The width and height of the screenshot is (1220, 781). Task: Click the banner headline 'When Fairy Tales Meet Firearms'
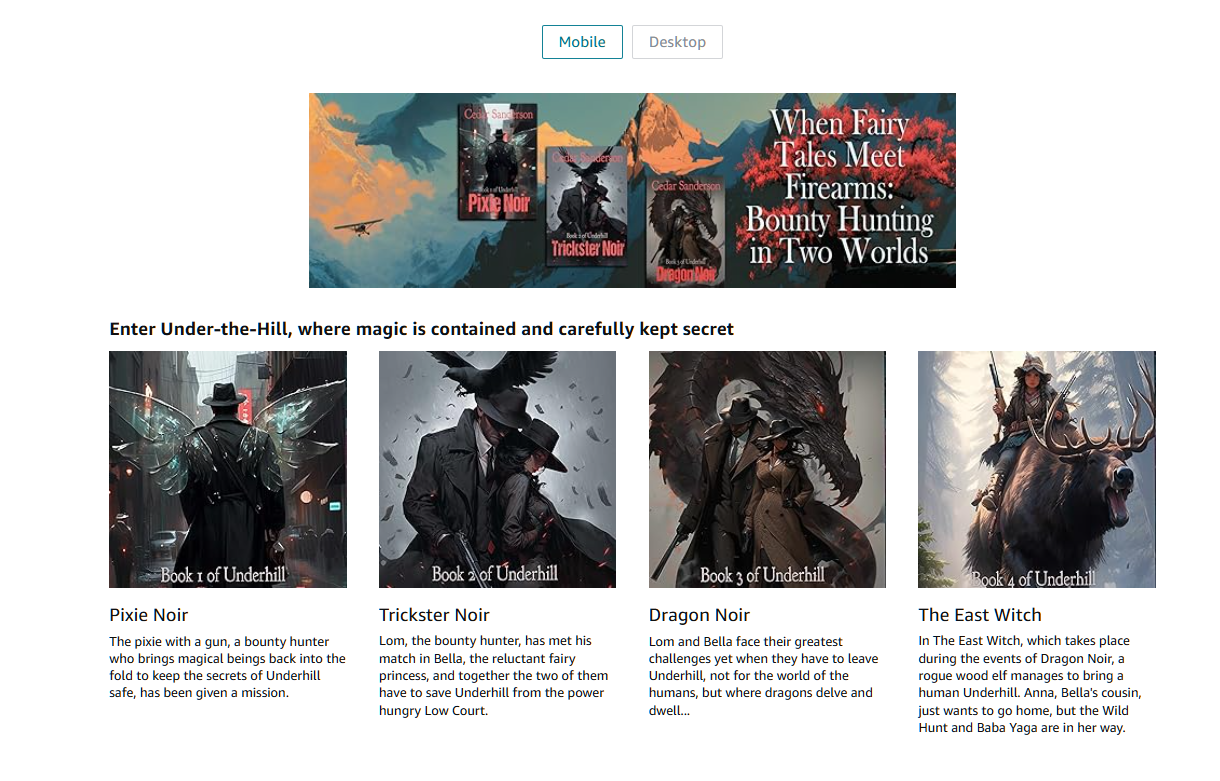point(839,189)
